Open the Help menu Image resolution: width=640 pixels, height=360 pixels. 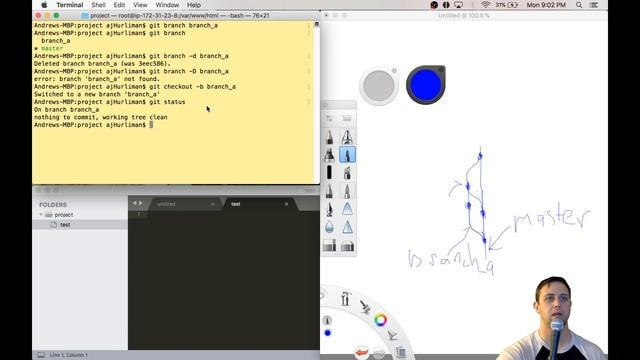coord(193,5)
